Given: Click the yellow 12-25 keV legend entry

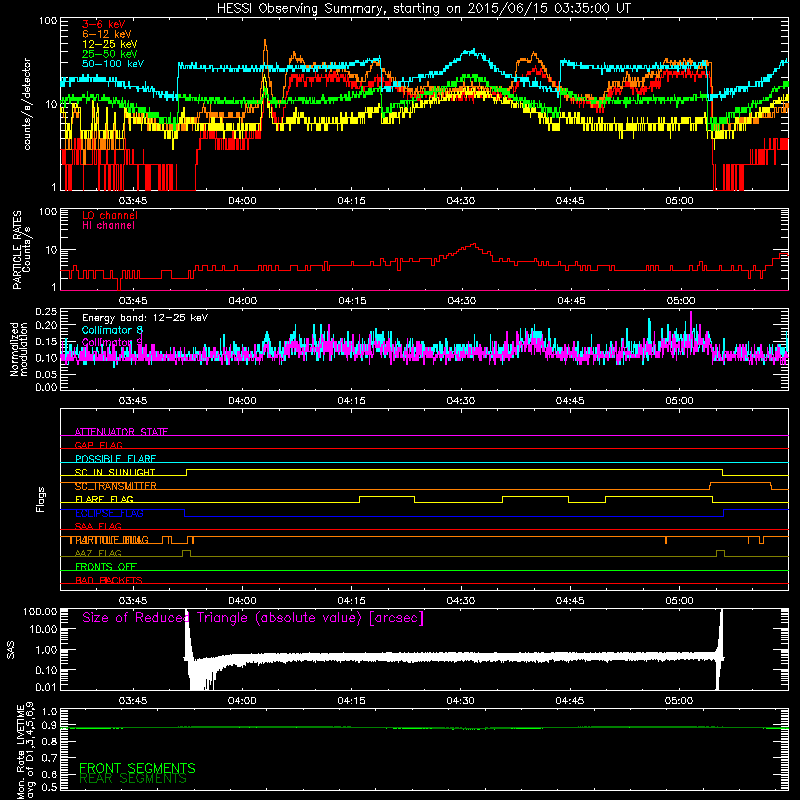Looking at the screenshot, I should click(110, 44).
